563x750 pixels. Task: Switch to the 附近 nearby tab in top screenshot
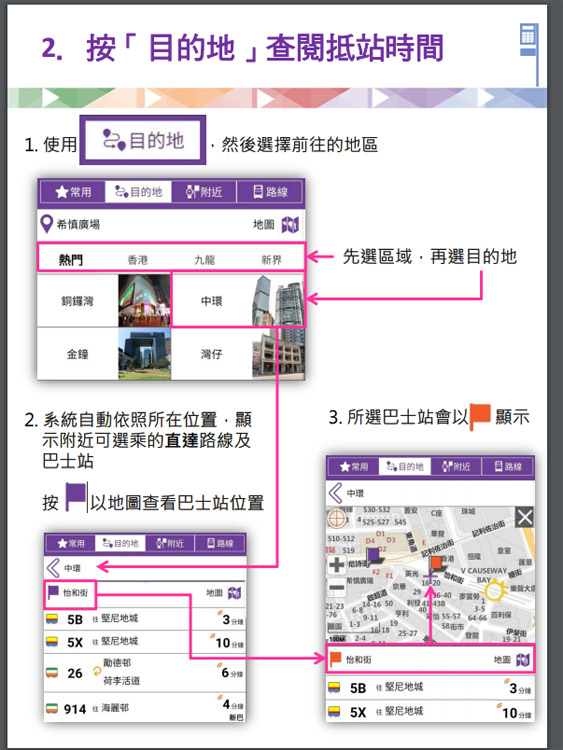point(204,192)
